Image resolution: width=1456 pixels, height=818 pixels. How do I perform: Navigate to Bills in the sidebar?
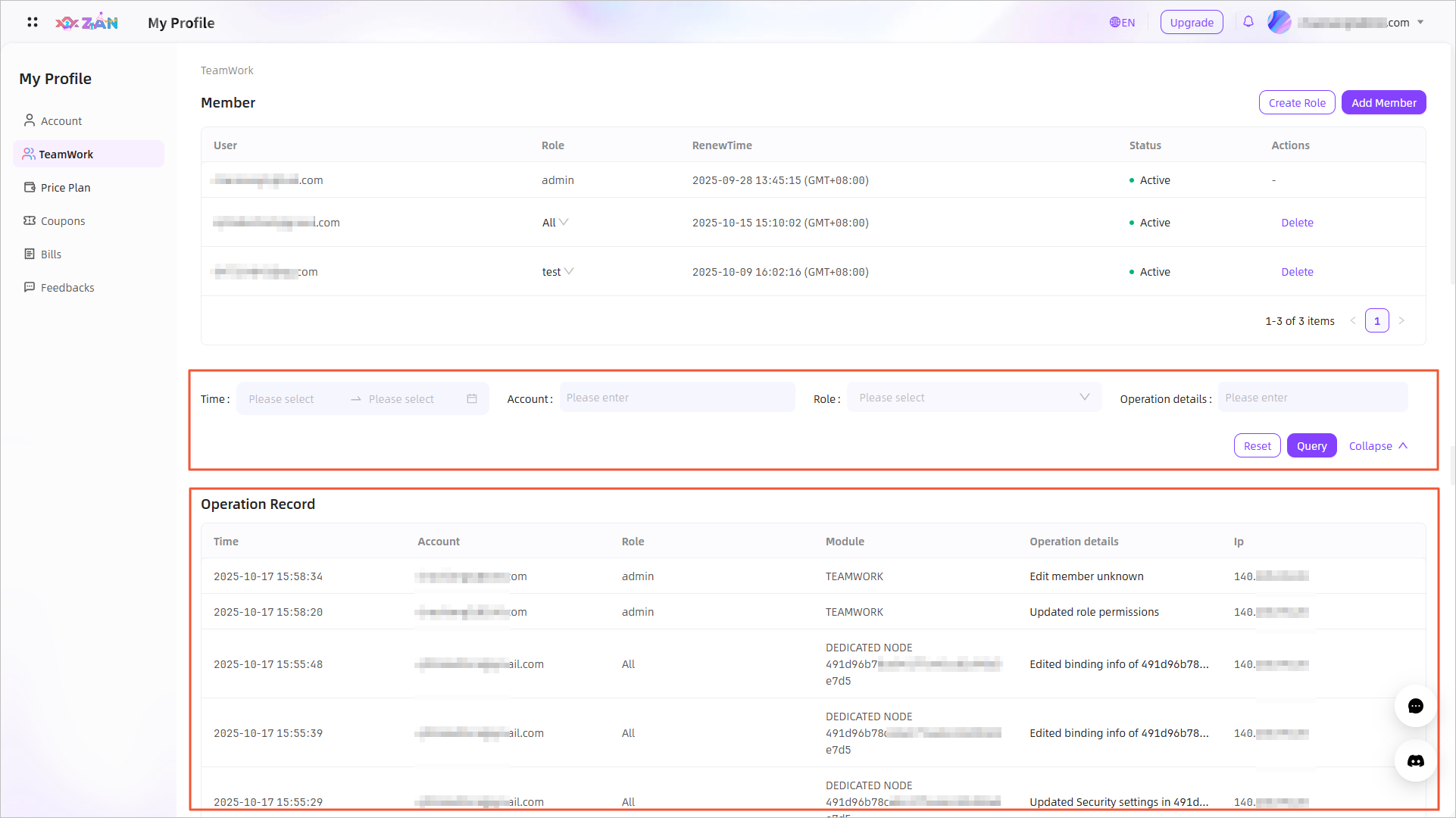click(x=51, y=254)
